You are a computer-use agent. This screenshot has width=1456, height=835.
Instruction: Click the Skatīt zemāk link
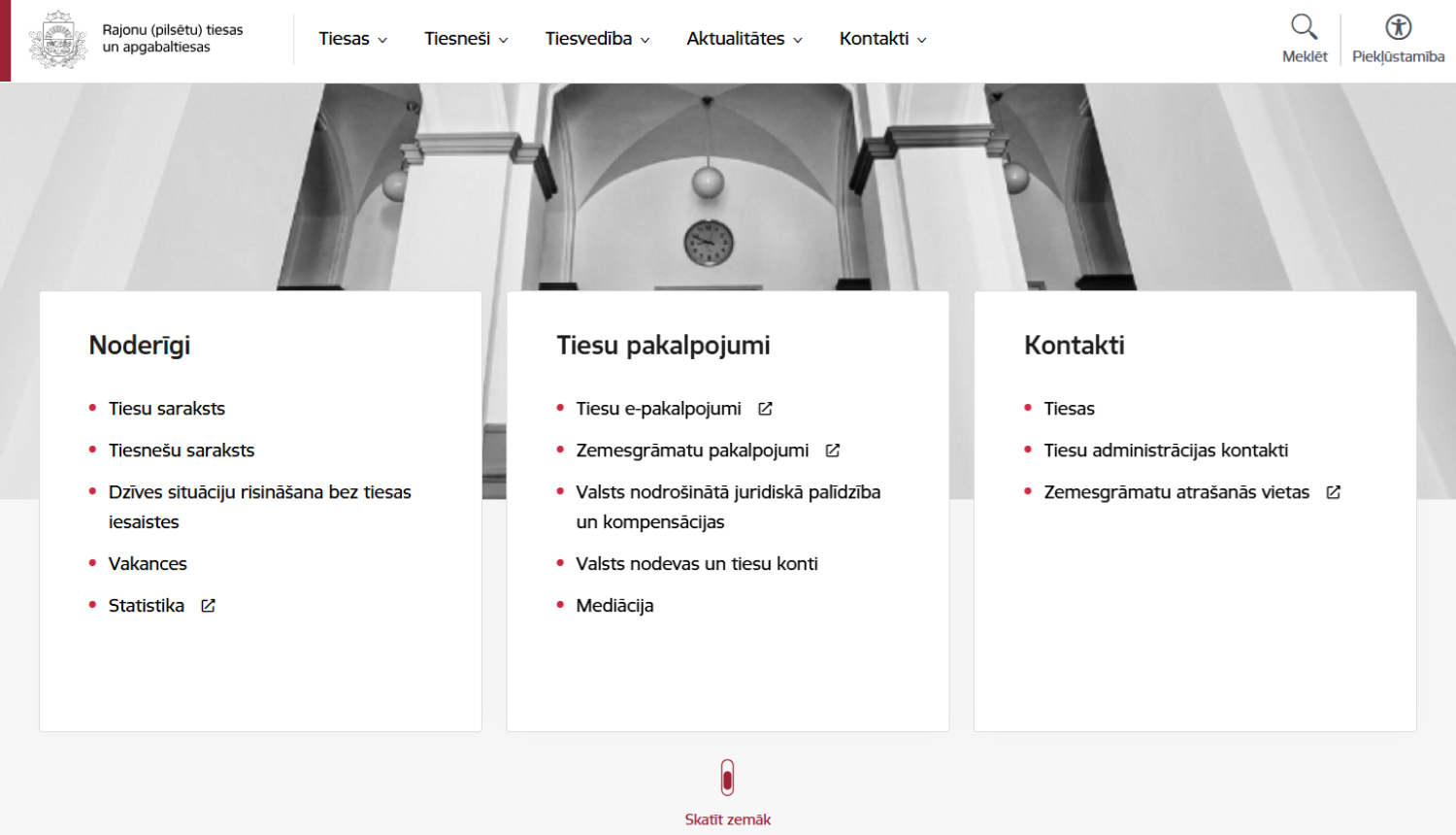point(728,818)
